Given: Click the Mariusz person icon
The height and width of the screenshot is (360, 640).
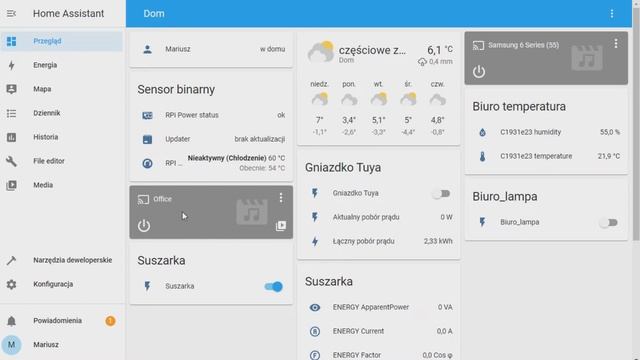Looking at the screenshot, I should coord(147,49).
